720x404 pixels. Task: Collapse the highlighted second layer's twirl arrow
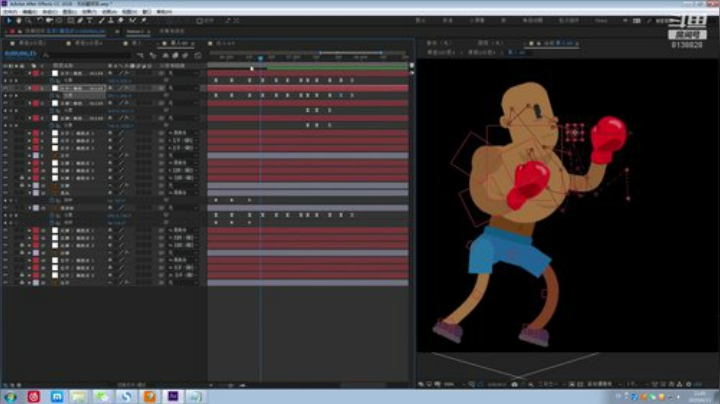click(30, 88)
